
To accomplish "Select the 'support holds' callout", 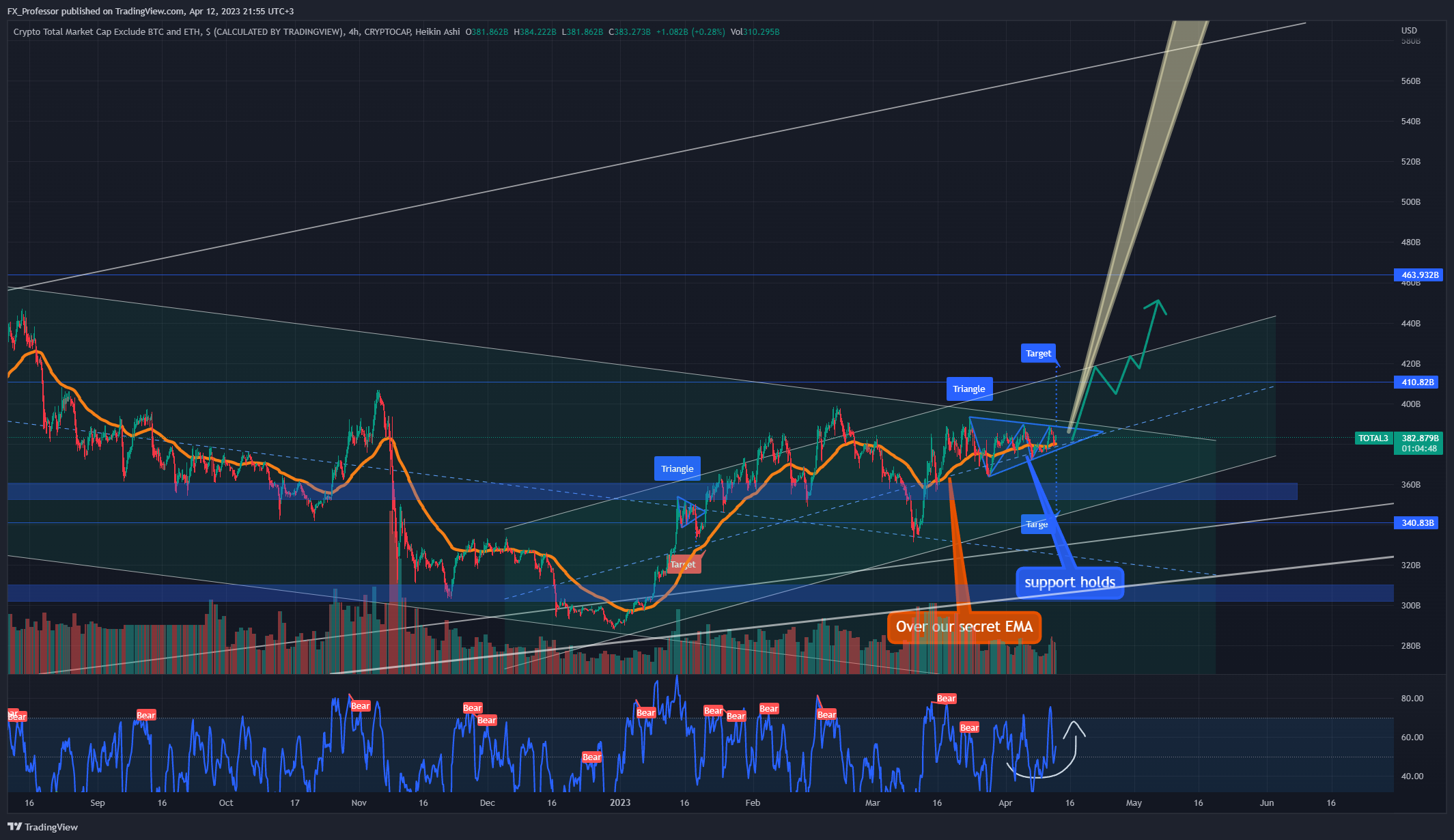I will (1069, 583).
